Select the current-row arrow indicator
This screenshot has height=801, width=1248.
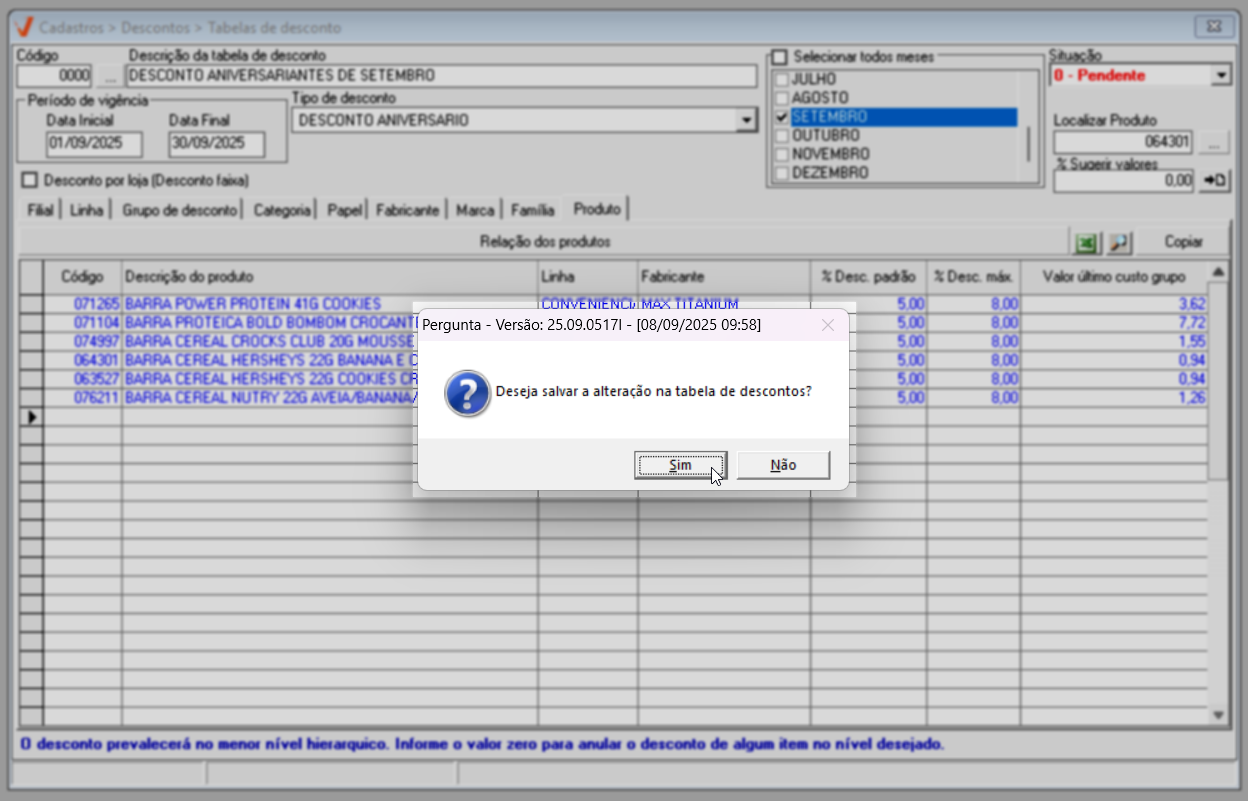click(32, 417)
